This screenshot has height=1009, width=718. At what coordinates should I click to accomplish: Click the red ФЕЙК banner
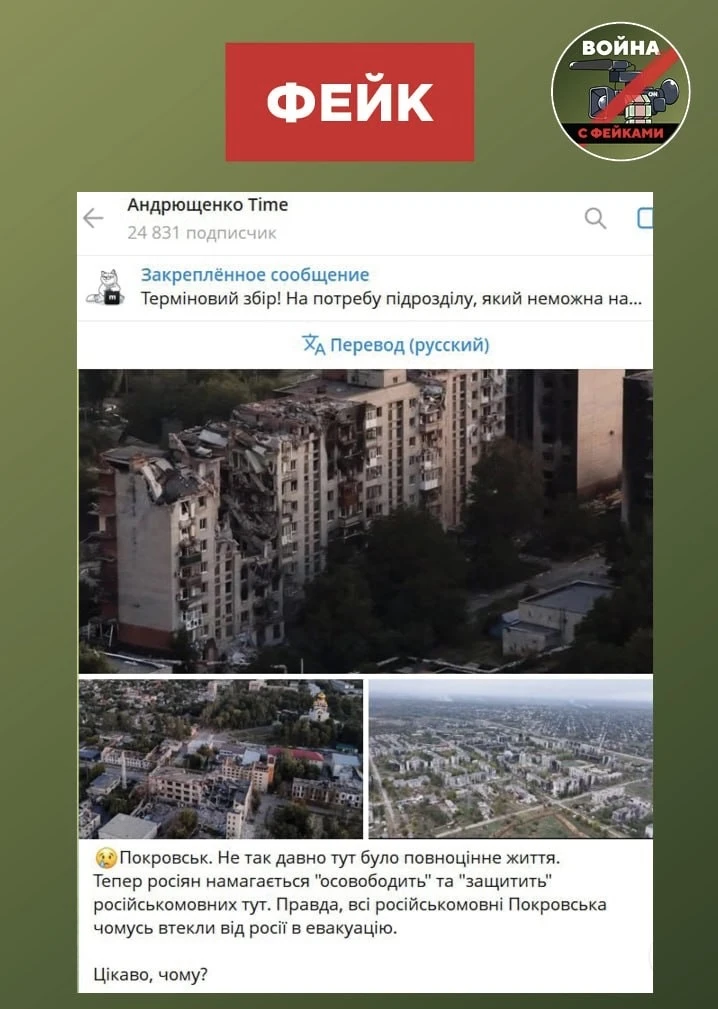(x=350, y=102)
